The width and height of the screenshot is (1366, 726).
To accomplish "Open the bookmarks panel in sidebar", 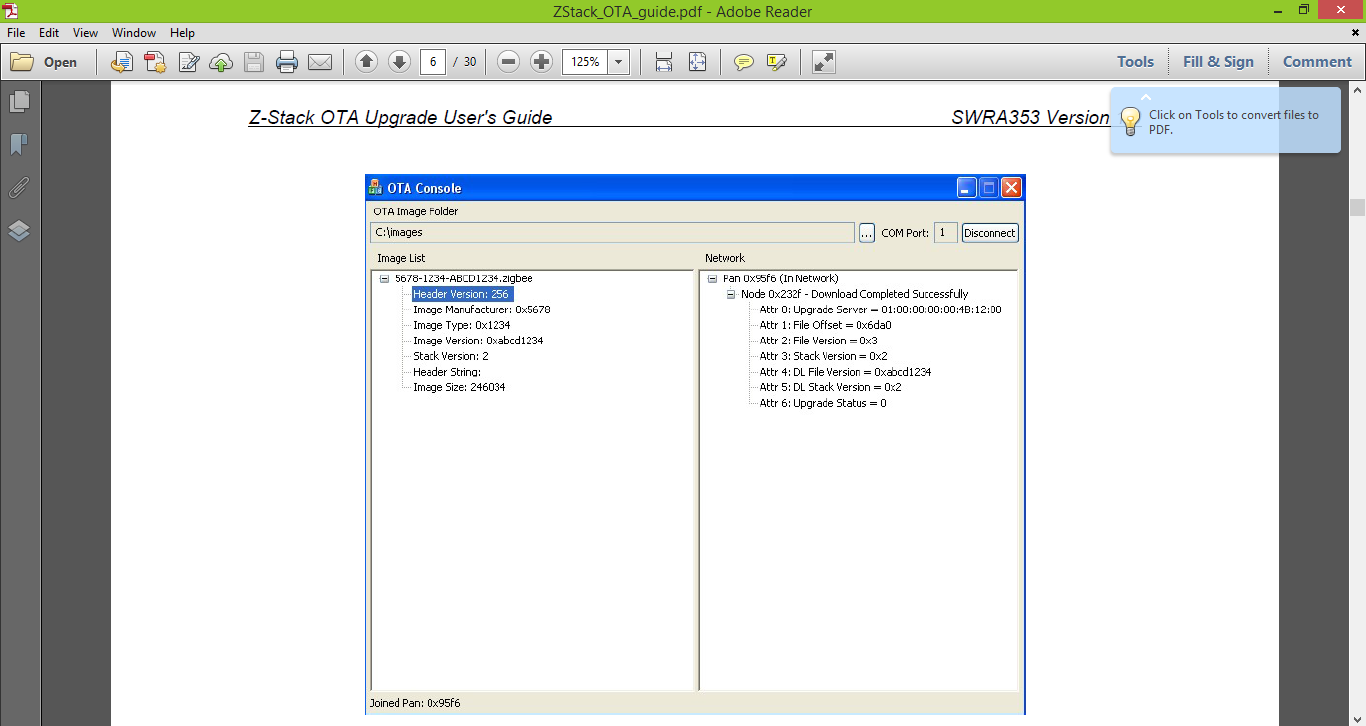I will (19, 145).
